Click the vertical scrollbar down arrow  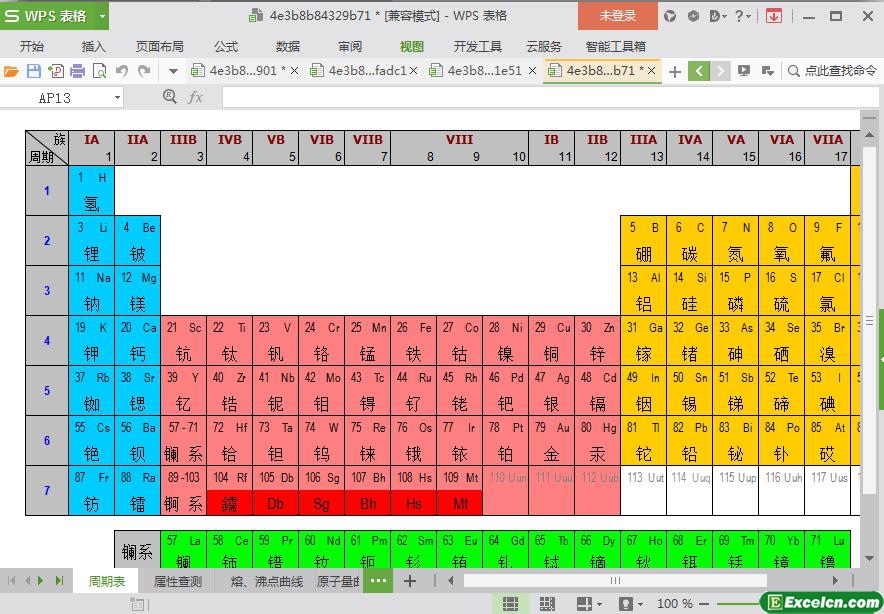869,559
